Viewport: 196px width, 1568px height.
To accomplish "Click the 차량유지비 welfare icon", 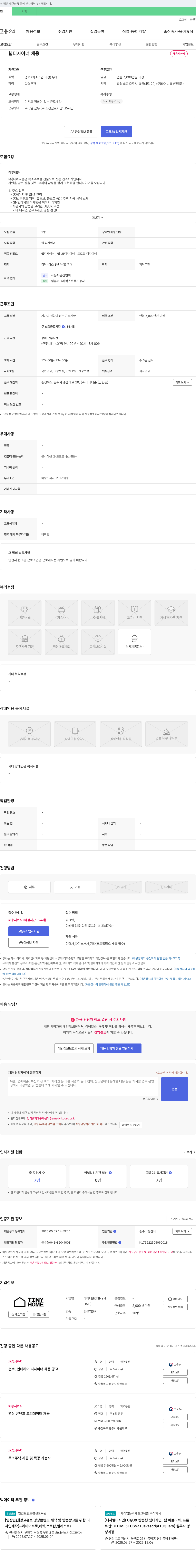I will [98, 613].
